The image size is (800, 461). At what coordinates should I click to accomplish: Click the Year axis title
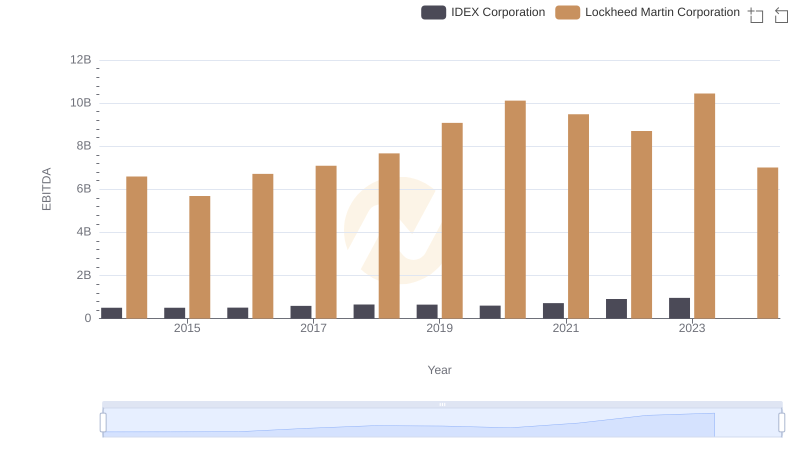tap(439, 370)
